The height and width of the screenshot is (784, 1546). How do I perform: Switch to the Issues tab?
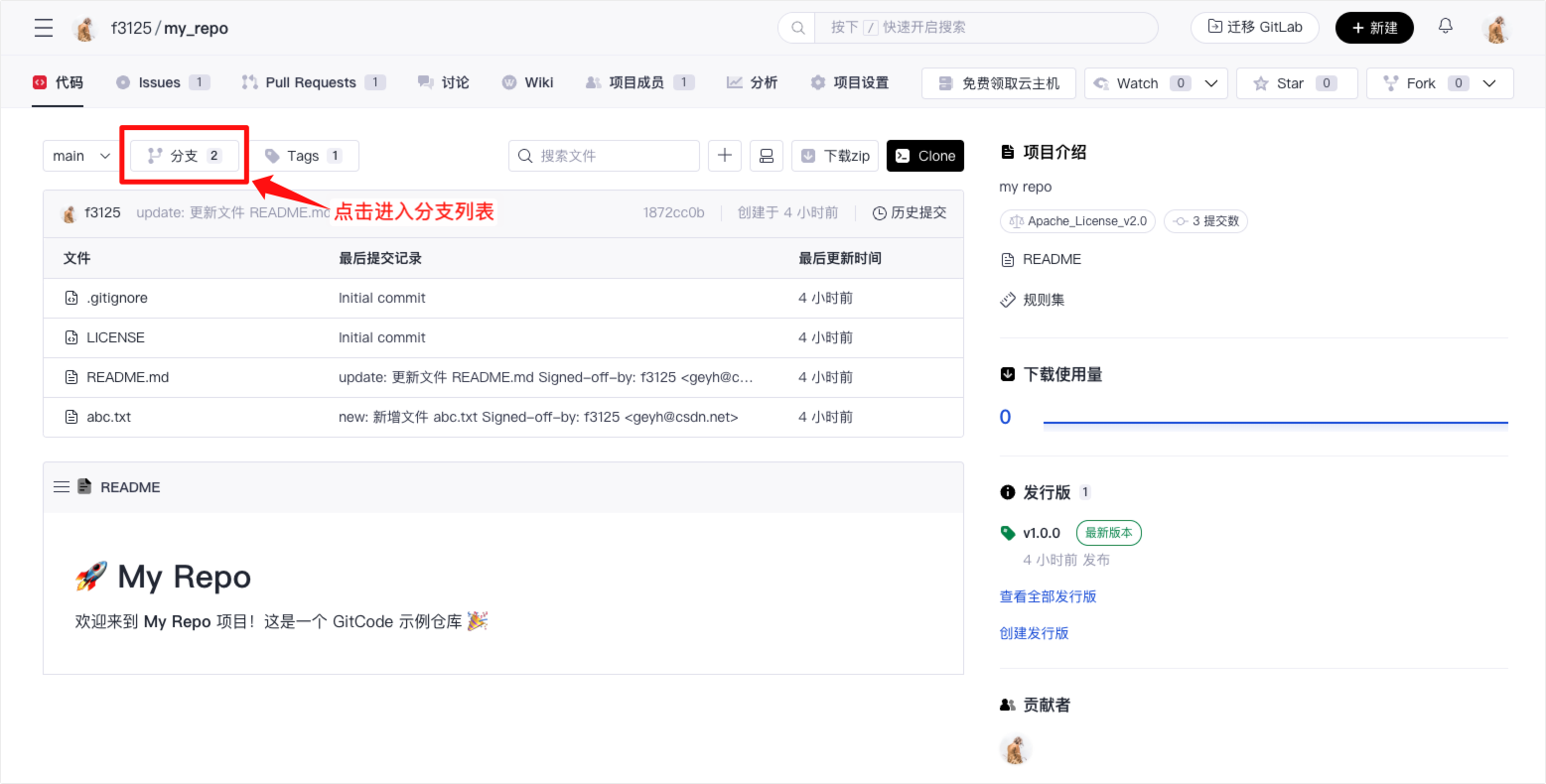tap(159, 82)
